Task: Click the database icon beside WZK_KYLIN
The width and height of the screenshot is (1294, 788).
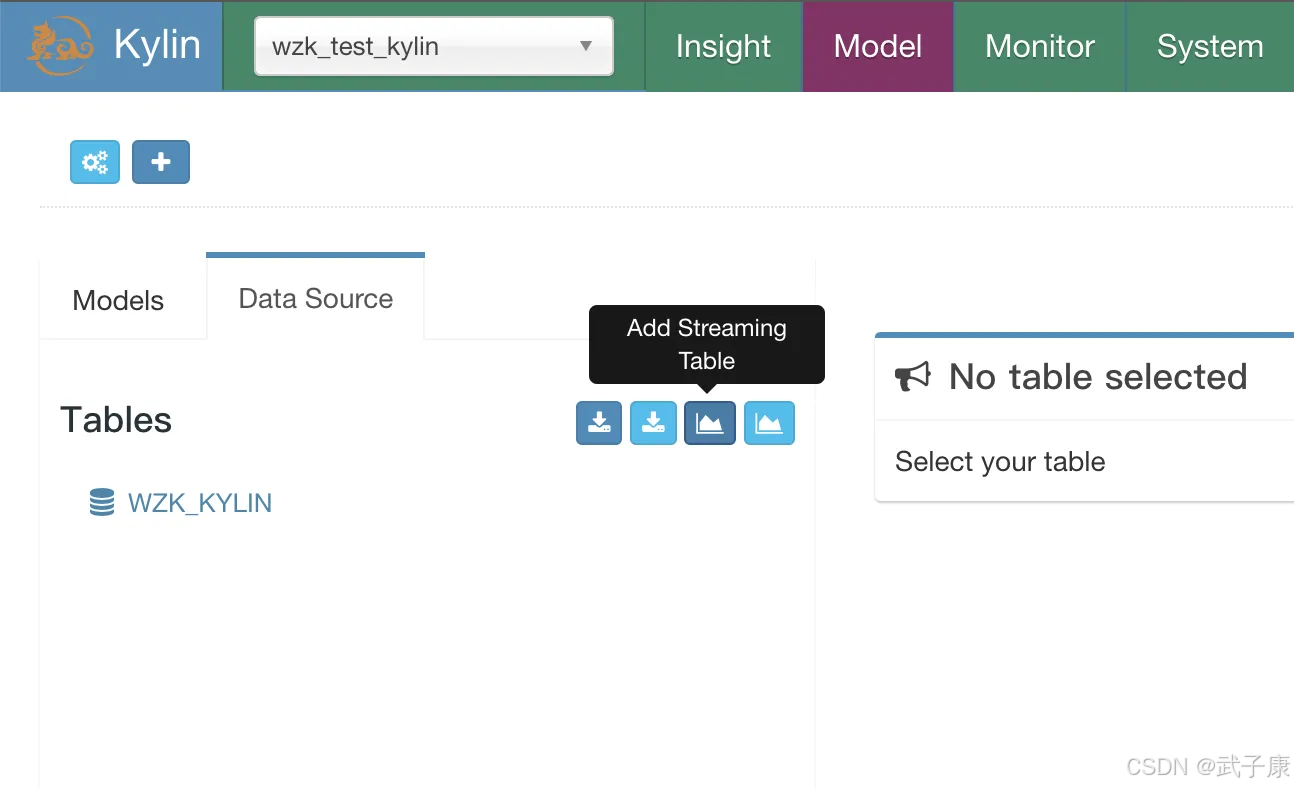Action: [102, 502]
